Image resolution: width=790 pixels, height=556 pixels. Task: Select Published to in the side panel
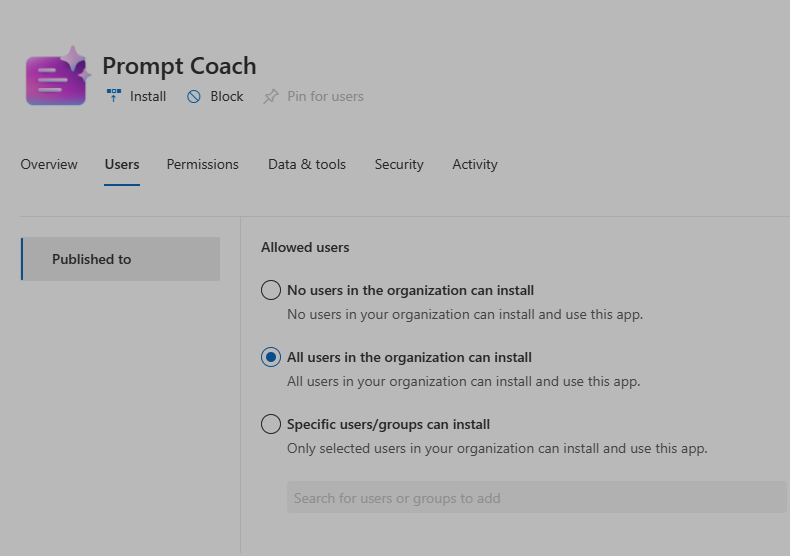[x=120, y=259]
